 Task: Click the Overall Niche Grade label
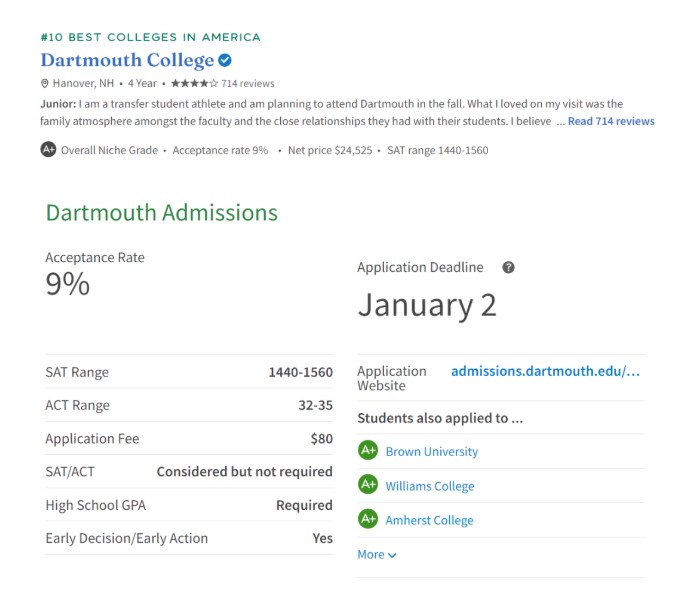pos(109,150)
